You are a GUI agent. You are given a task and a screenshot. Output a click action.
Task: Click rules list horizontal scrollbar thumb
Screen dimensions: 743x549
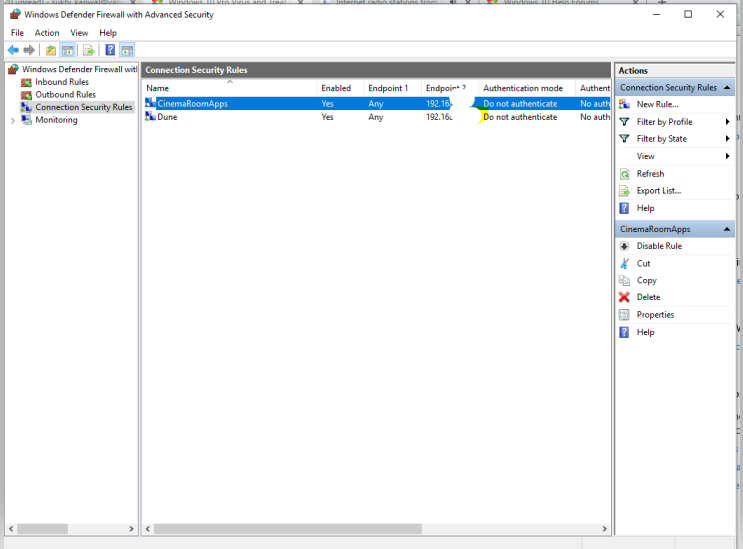coord(288,529)
